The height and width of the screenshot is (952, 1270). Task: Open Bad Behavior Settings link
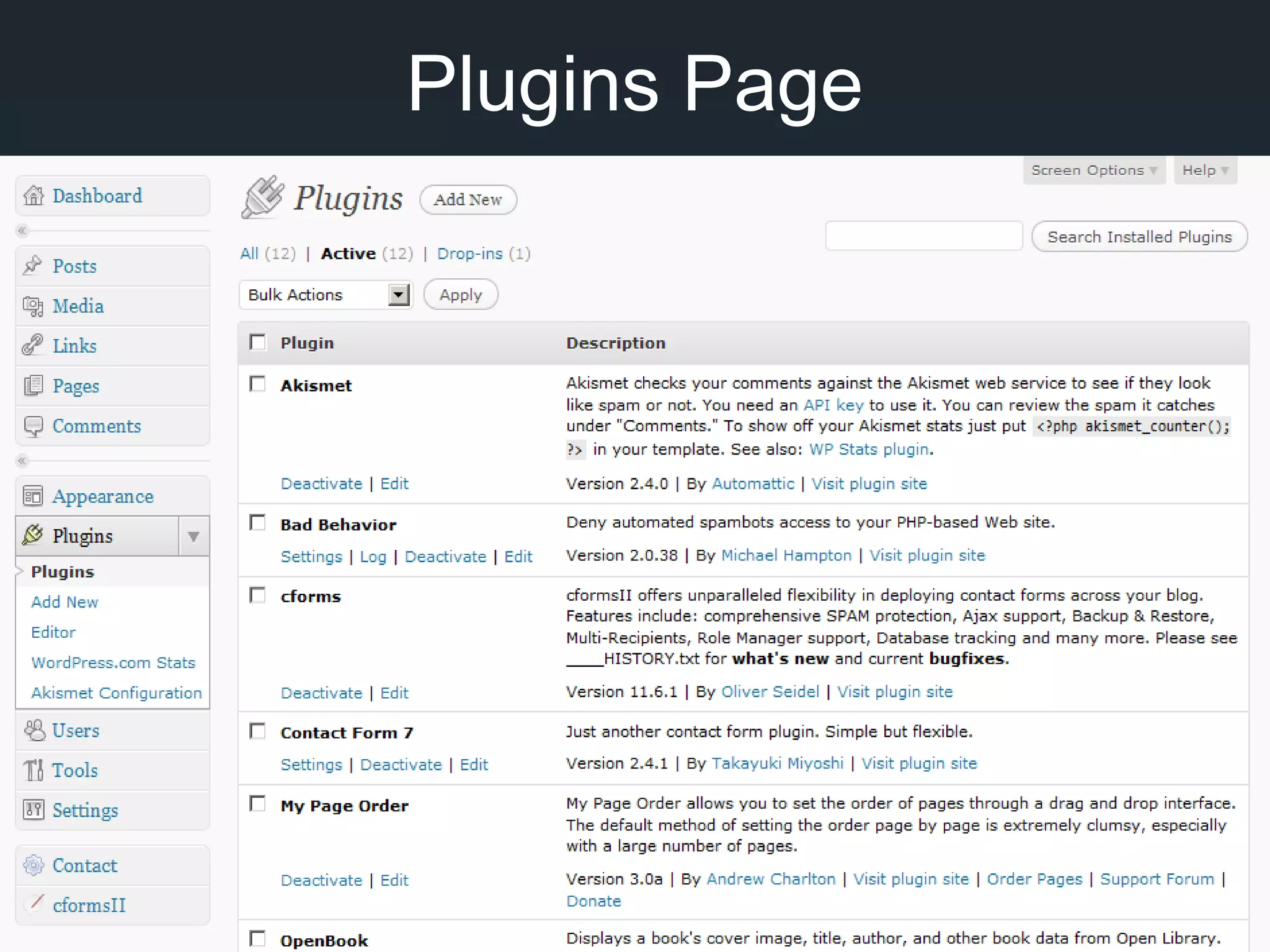tap(311, 557)
